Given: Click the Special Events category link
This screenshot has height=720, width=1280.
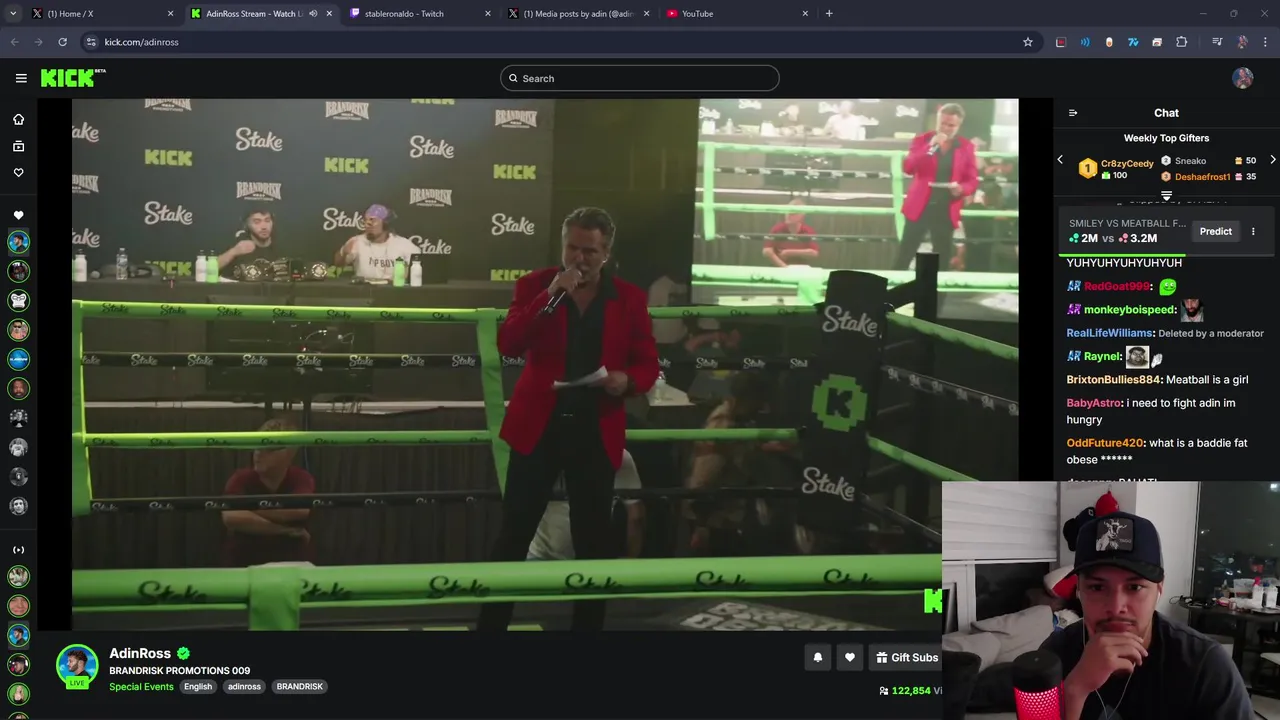Looking at the screenshot, I should (x=141, y=687).
